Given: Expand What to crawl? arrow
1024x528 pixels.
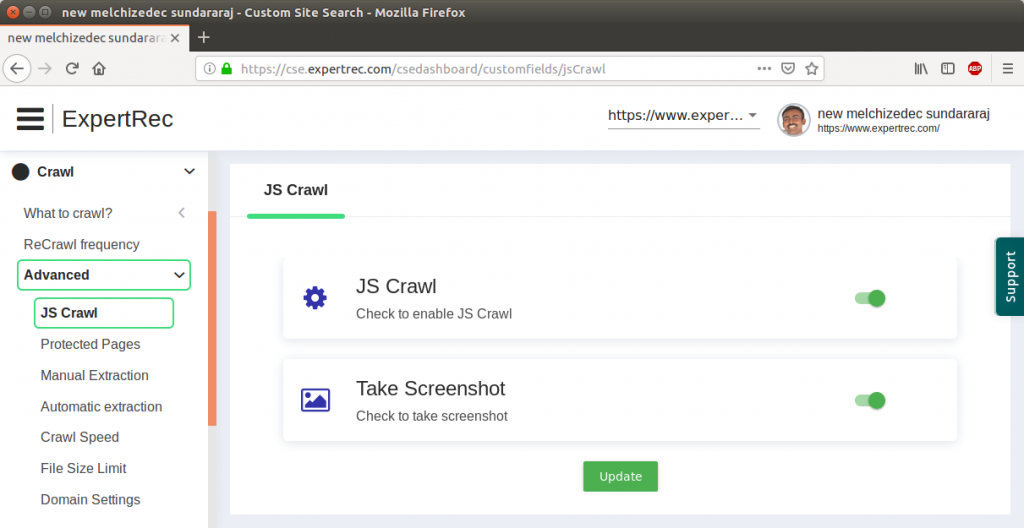Looking at the screenshot, I should pyautogui.click(x=182, y=213).
